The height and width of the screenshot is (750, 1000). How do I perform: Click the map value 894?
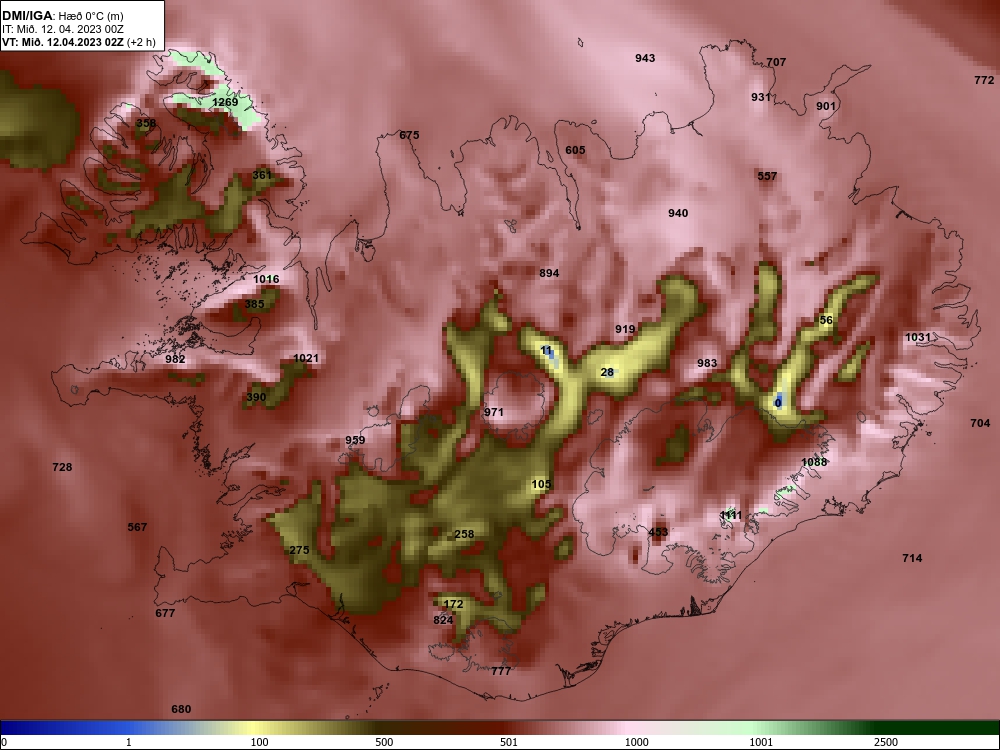coord(549,273)
